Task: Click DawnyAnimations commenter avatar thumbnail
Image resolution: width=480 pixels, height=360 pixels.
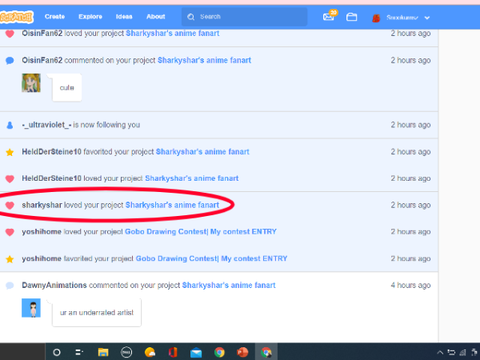Action: pos(31,308)
